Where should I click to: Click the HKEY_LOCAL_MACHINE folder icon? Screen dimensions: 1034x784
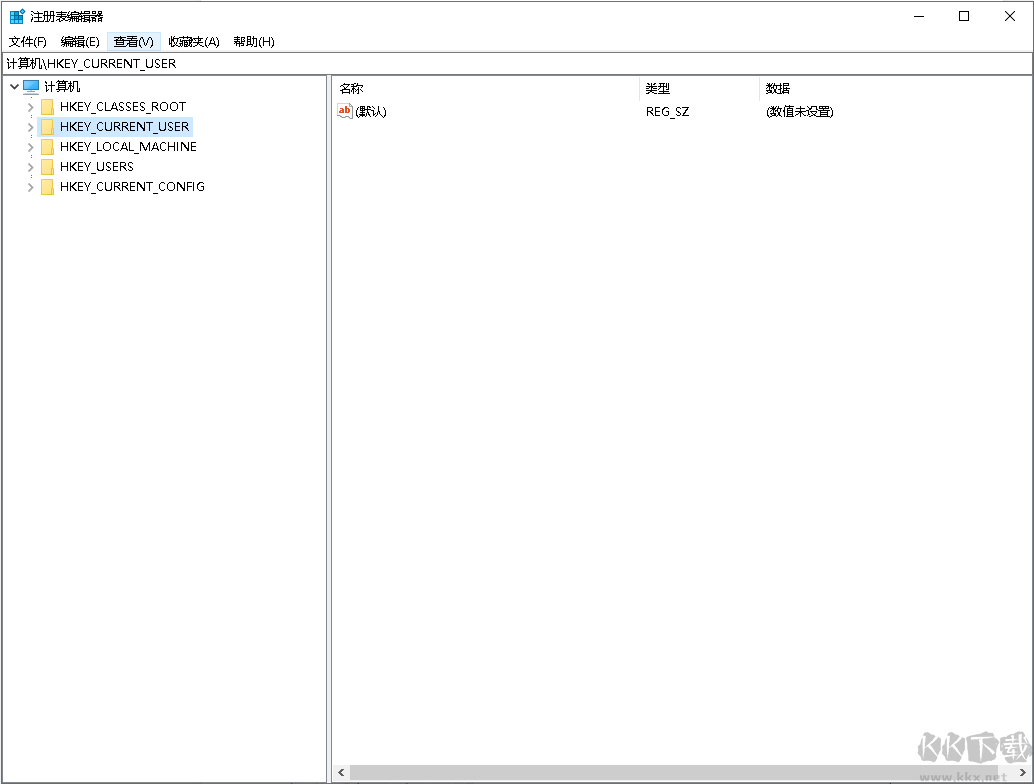(x=47, y=146)
